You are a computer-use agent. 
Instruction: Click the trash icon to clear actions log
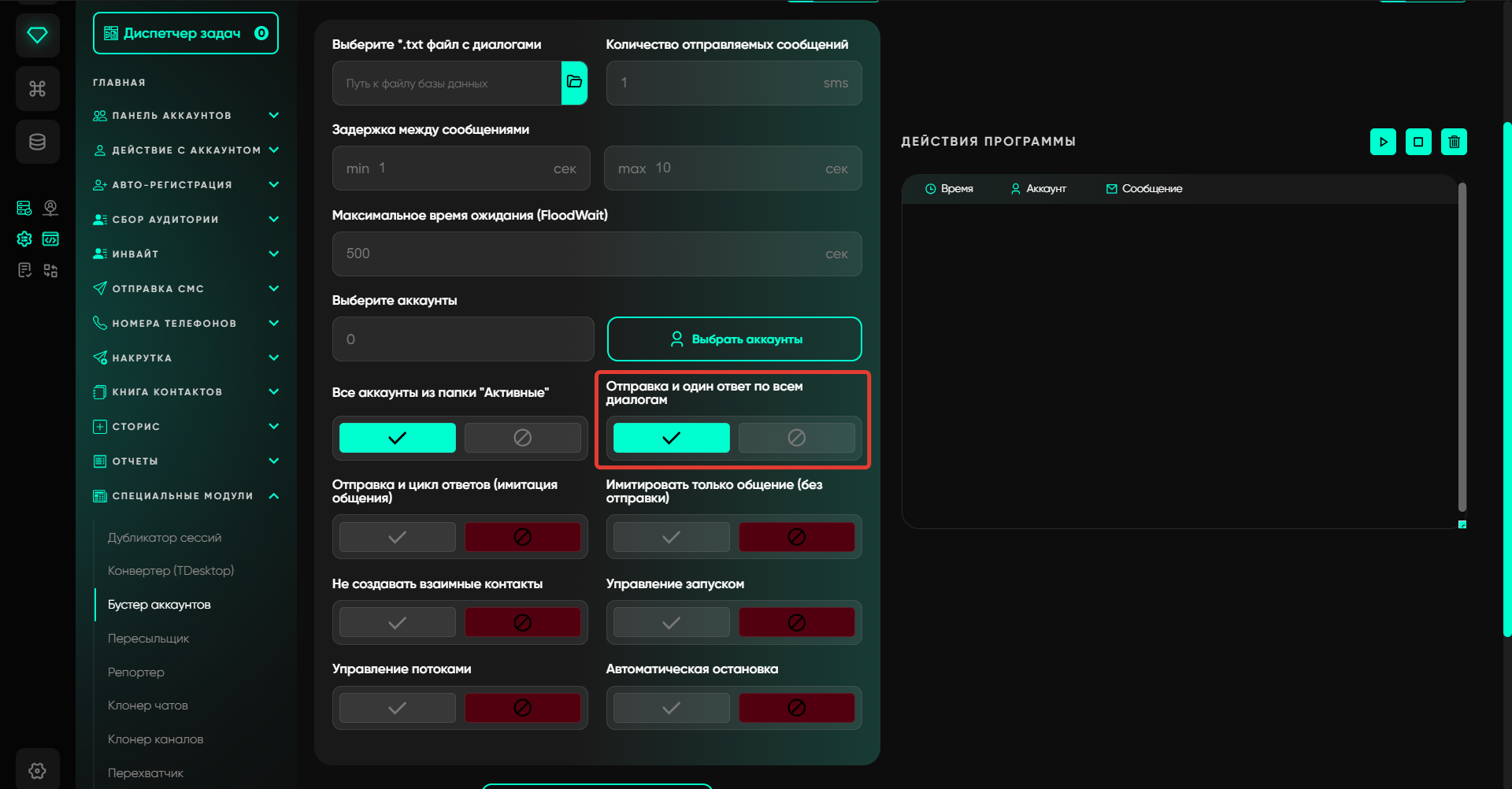[x=1454, y=142]
